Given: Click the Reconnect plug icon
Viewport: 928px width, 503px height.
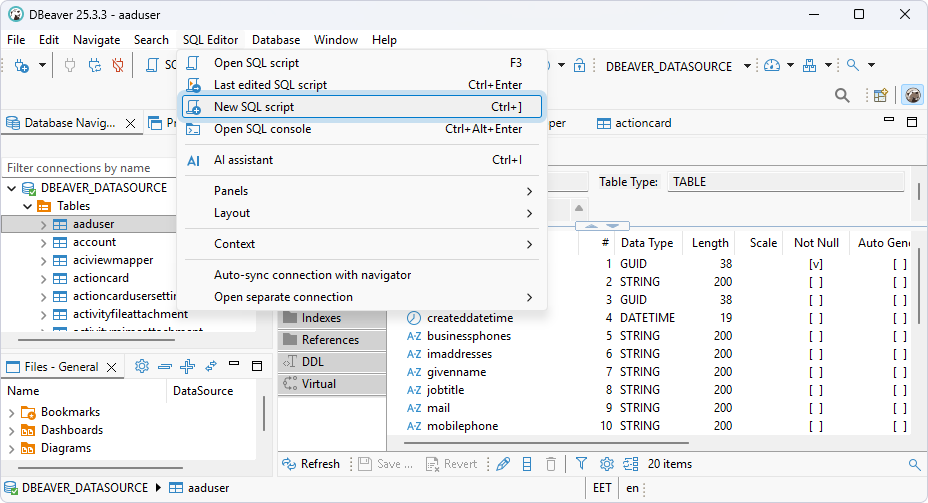Looking at the screenshot, I should (95, 65).
